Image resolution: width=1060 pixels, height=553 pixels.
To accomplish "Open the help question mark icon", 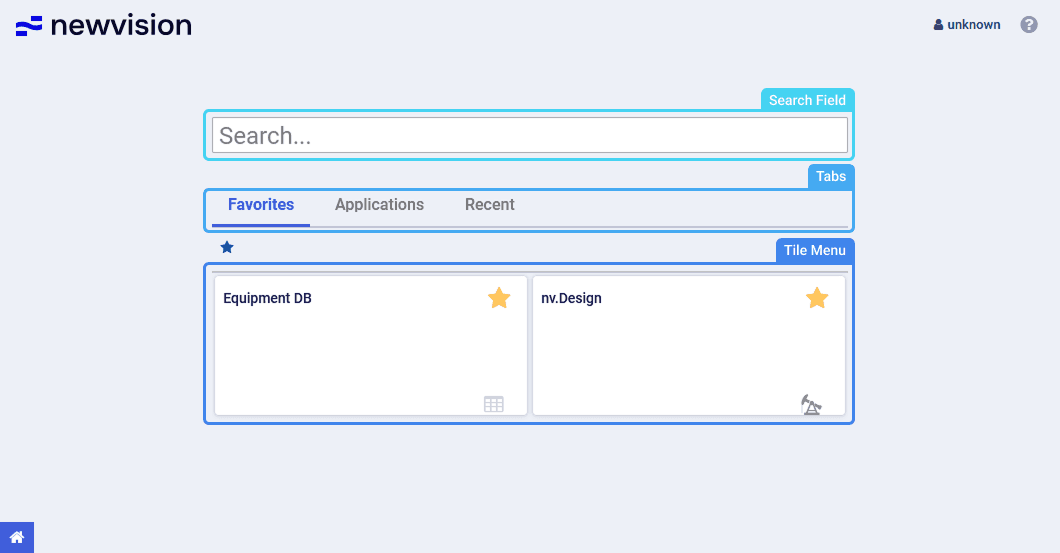I will click(1028, 25).
